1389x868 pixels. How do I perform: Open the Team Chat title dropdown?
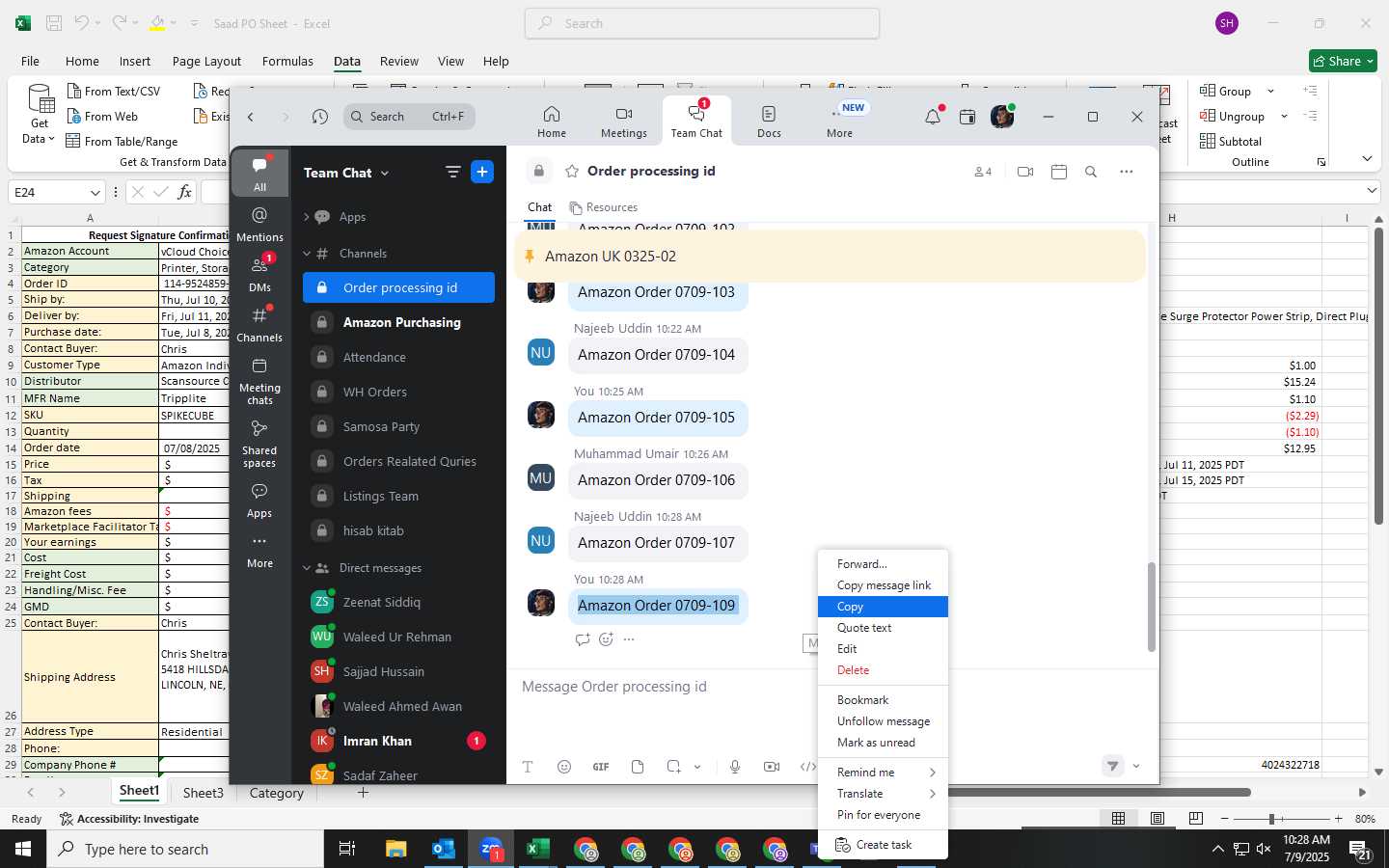[385, 173]
